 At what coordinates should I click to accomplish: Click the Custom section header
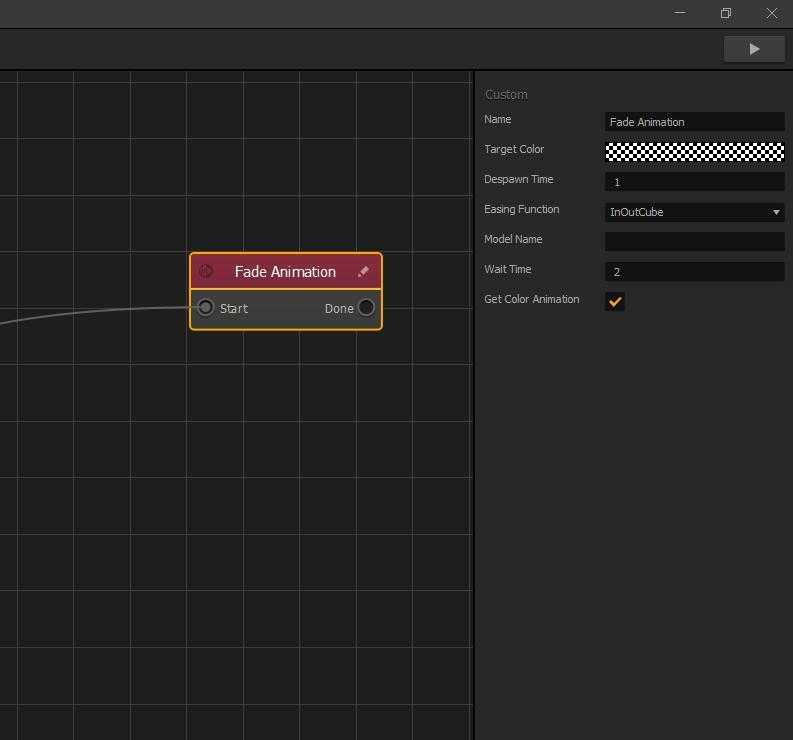[506, 94]
